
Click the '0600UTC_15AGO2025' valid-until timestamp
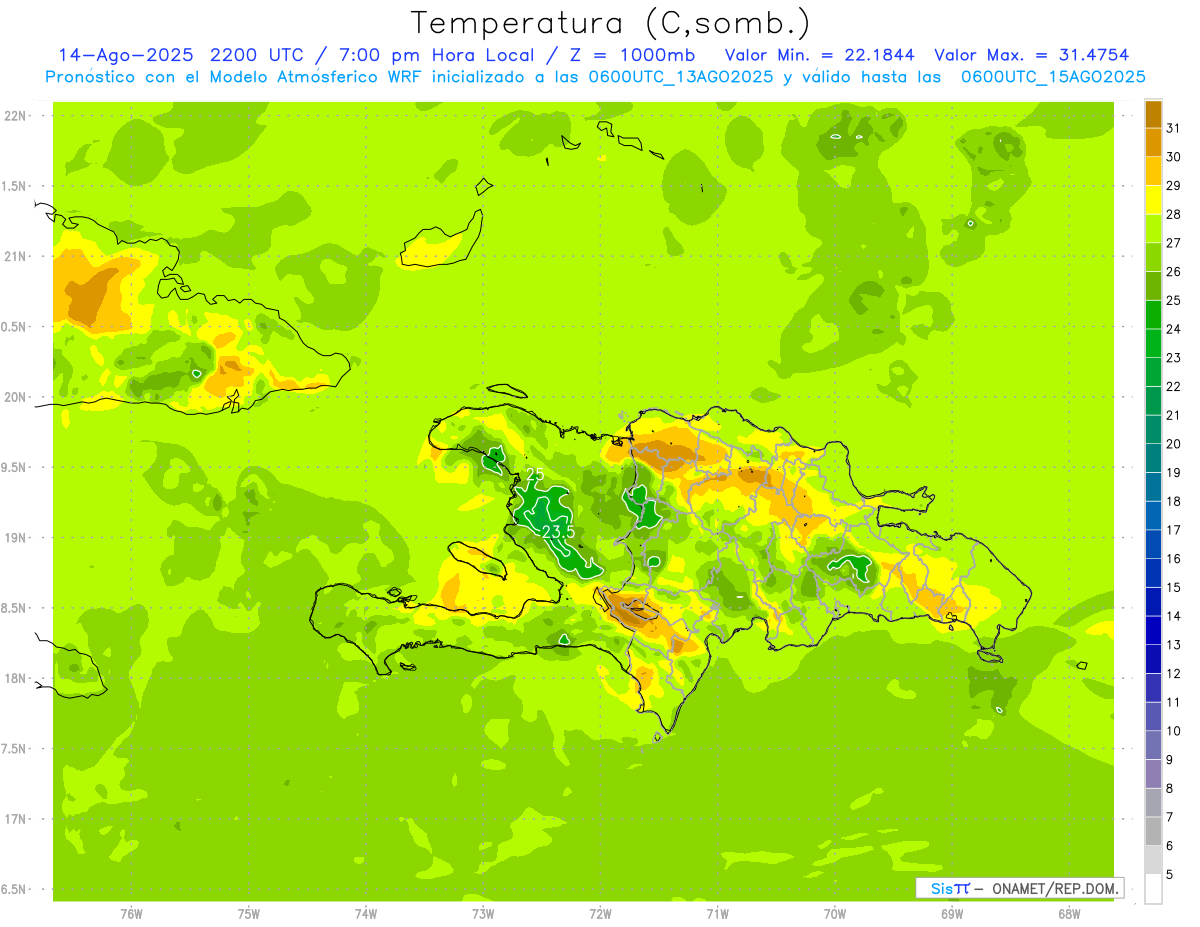[1054, 77]
